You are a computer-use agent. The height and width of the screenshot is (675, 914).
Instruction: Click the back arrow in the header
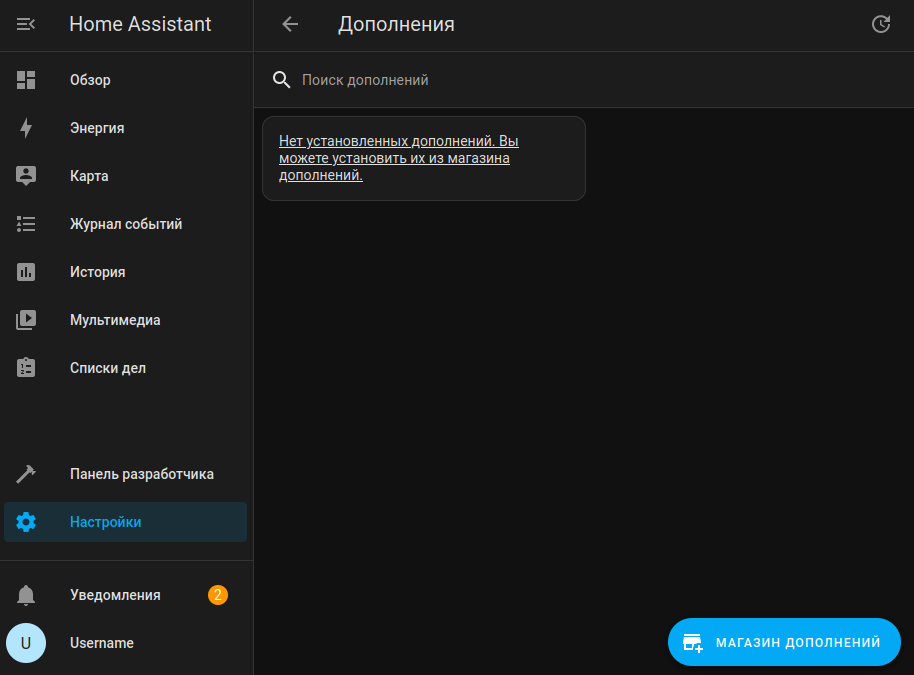(290, 25)
